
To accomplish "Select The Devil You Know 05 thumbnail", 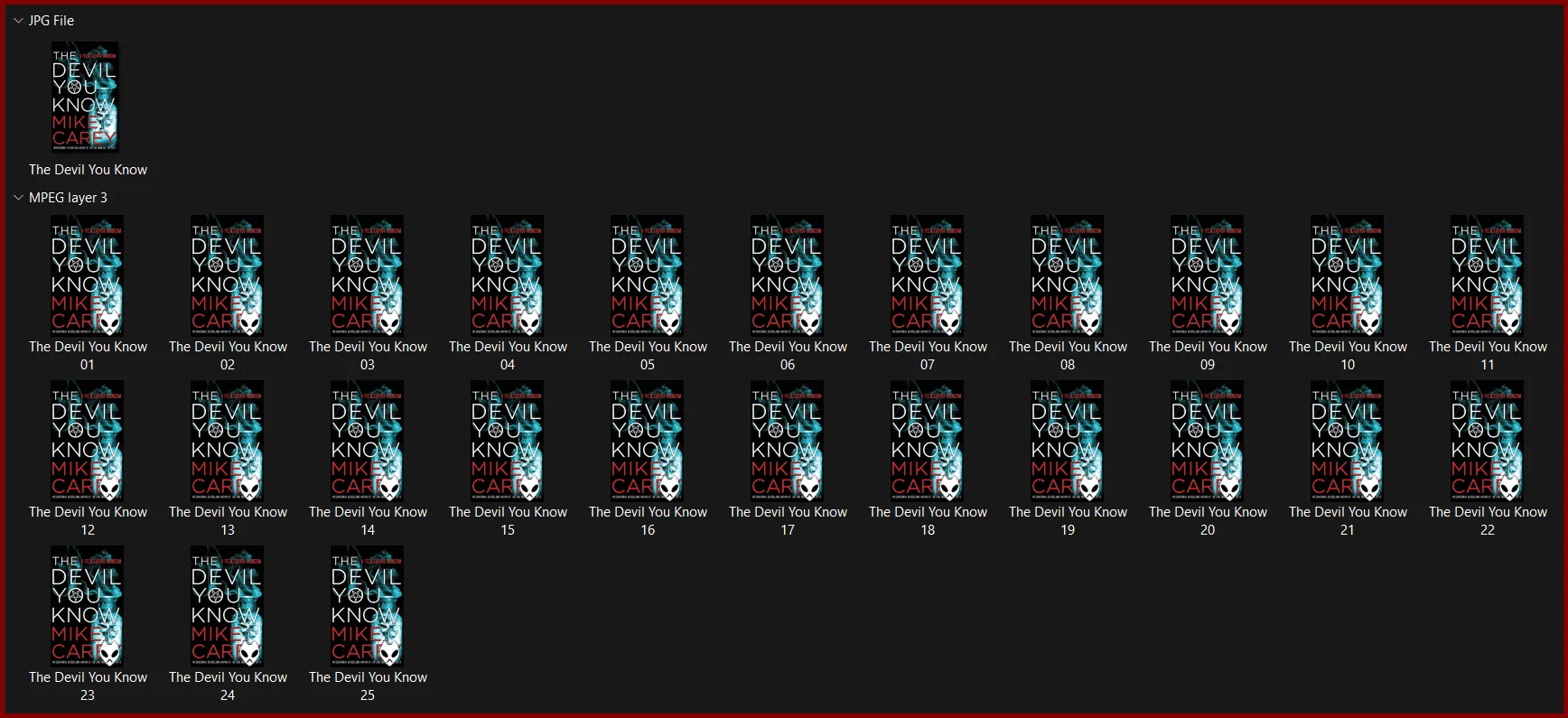I will [x=647, y=275].
